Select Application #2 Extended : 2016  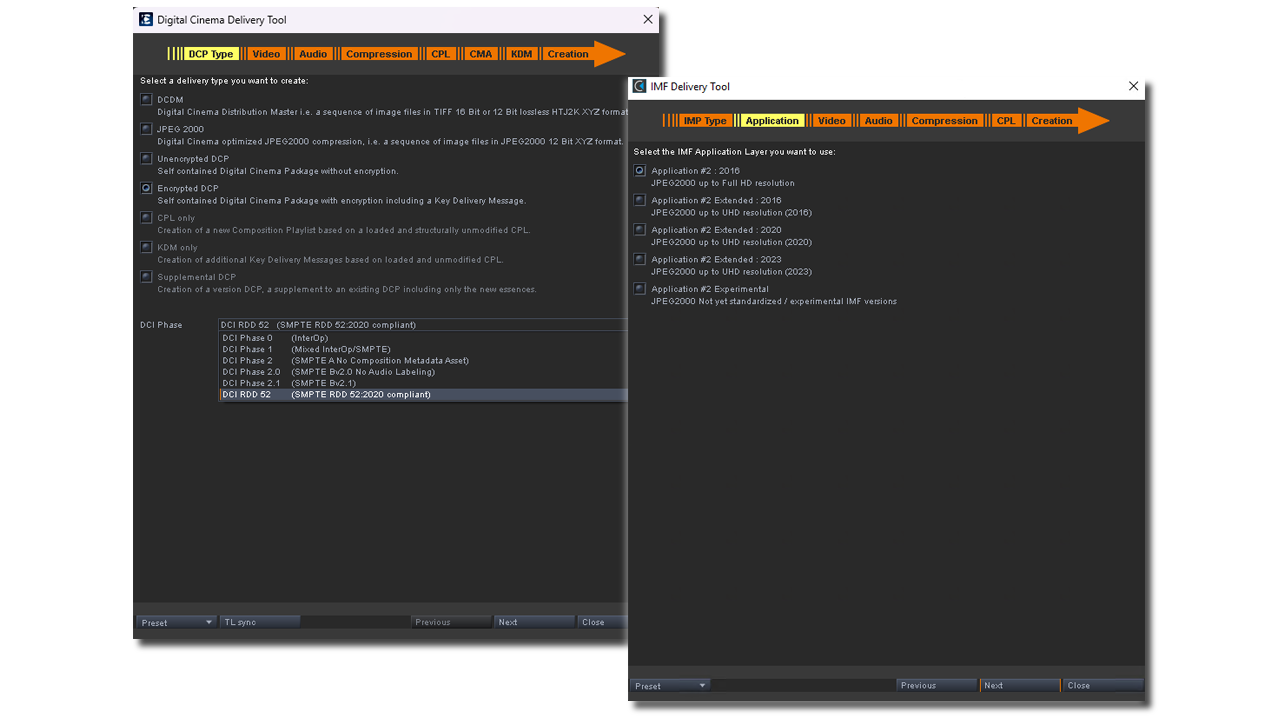640,200
